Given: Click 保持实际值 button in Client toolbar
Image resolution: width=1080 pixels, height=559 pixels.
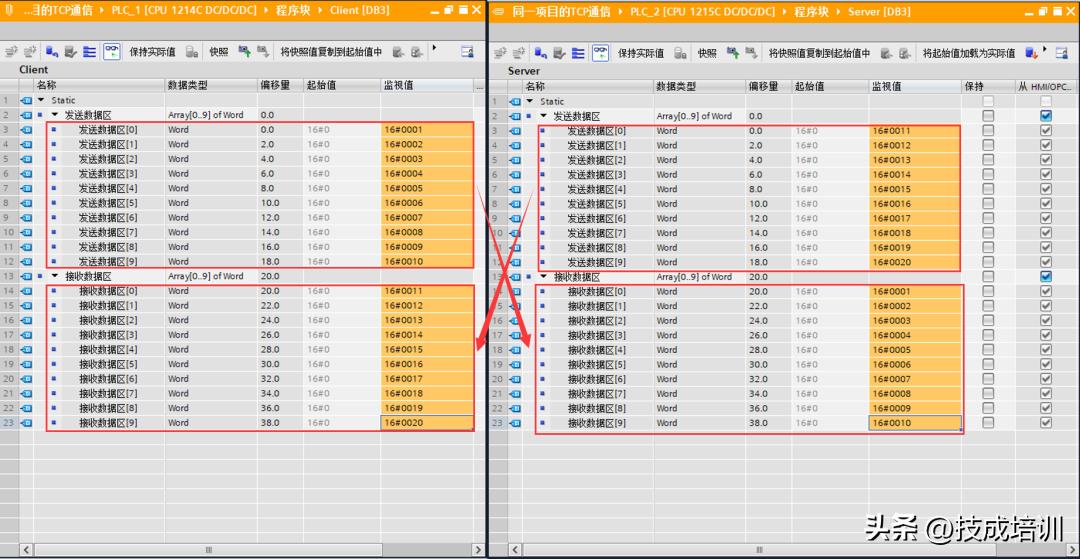Looking at the screenshot, I should tap(152, 52).
